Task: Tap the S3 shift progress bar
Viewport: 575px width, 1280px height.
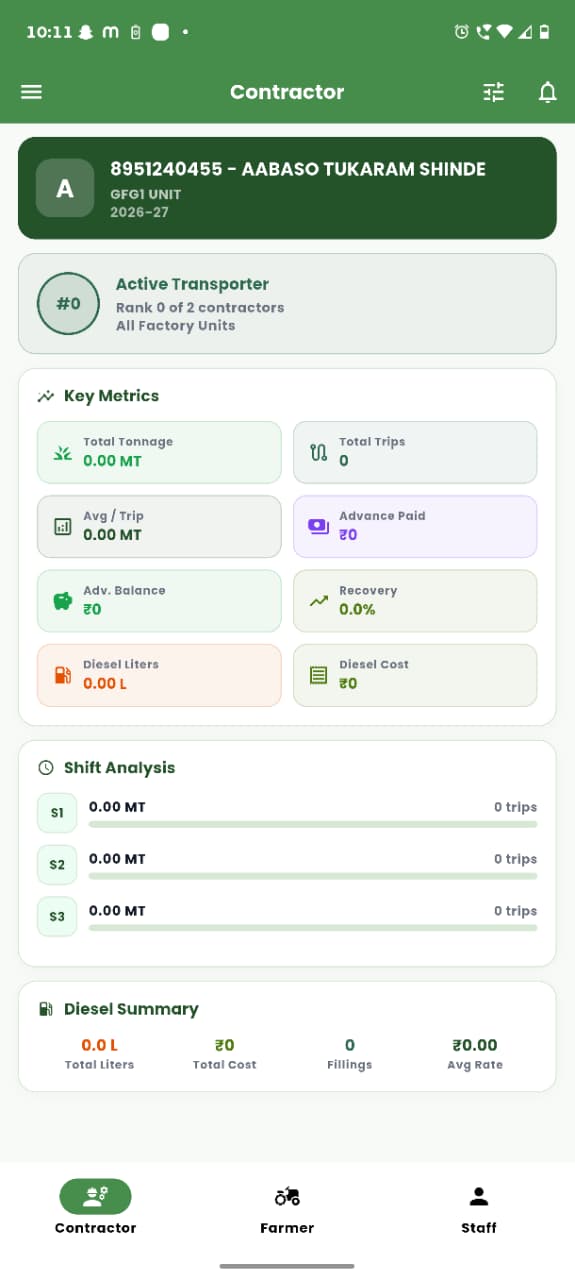Action: click(x=313, y=928)
